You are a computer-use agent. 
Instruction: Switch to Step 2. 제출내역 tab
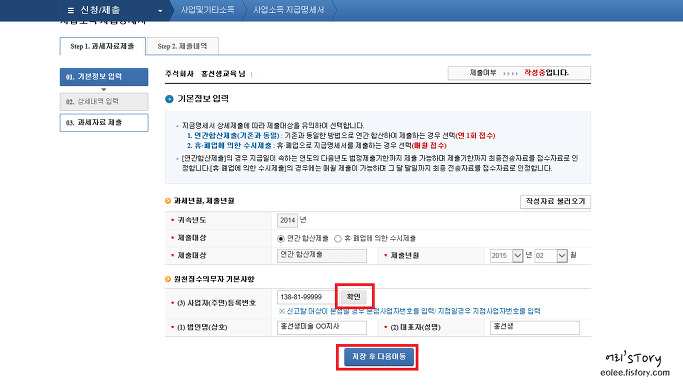click(182, 46)
